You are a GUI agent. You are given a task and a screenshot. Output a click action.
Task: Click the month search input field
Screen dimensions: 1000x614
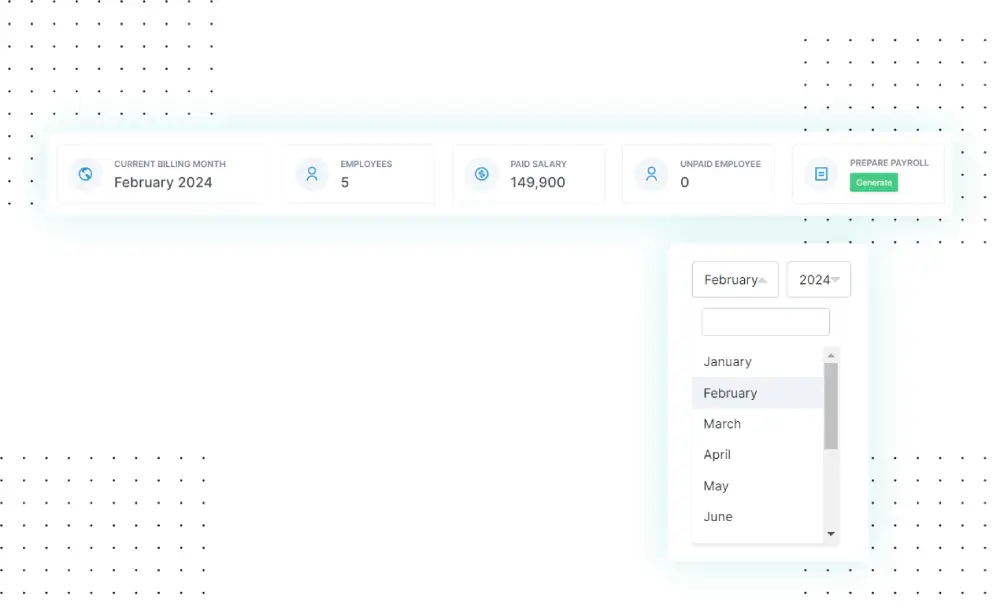pyautogui.click(x=765, y=322)
